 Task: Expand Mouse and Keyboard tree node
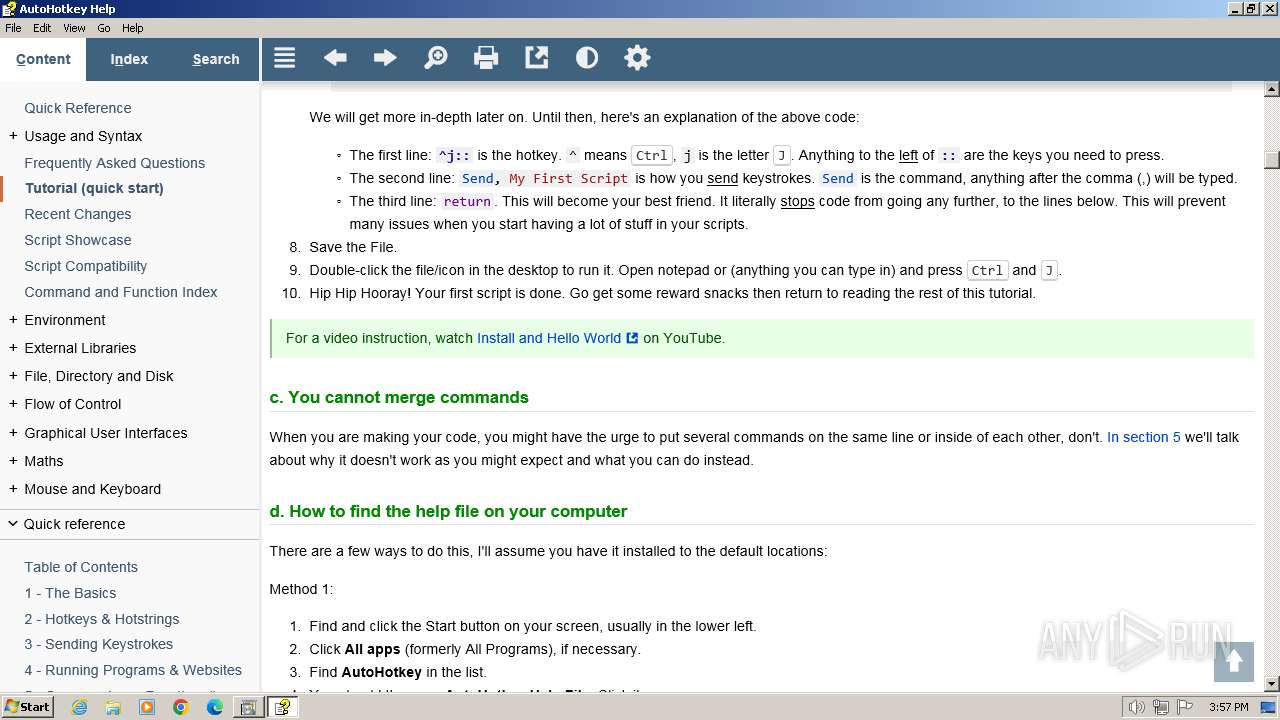[13, 489]
